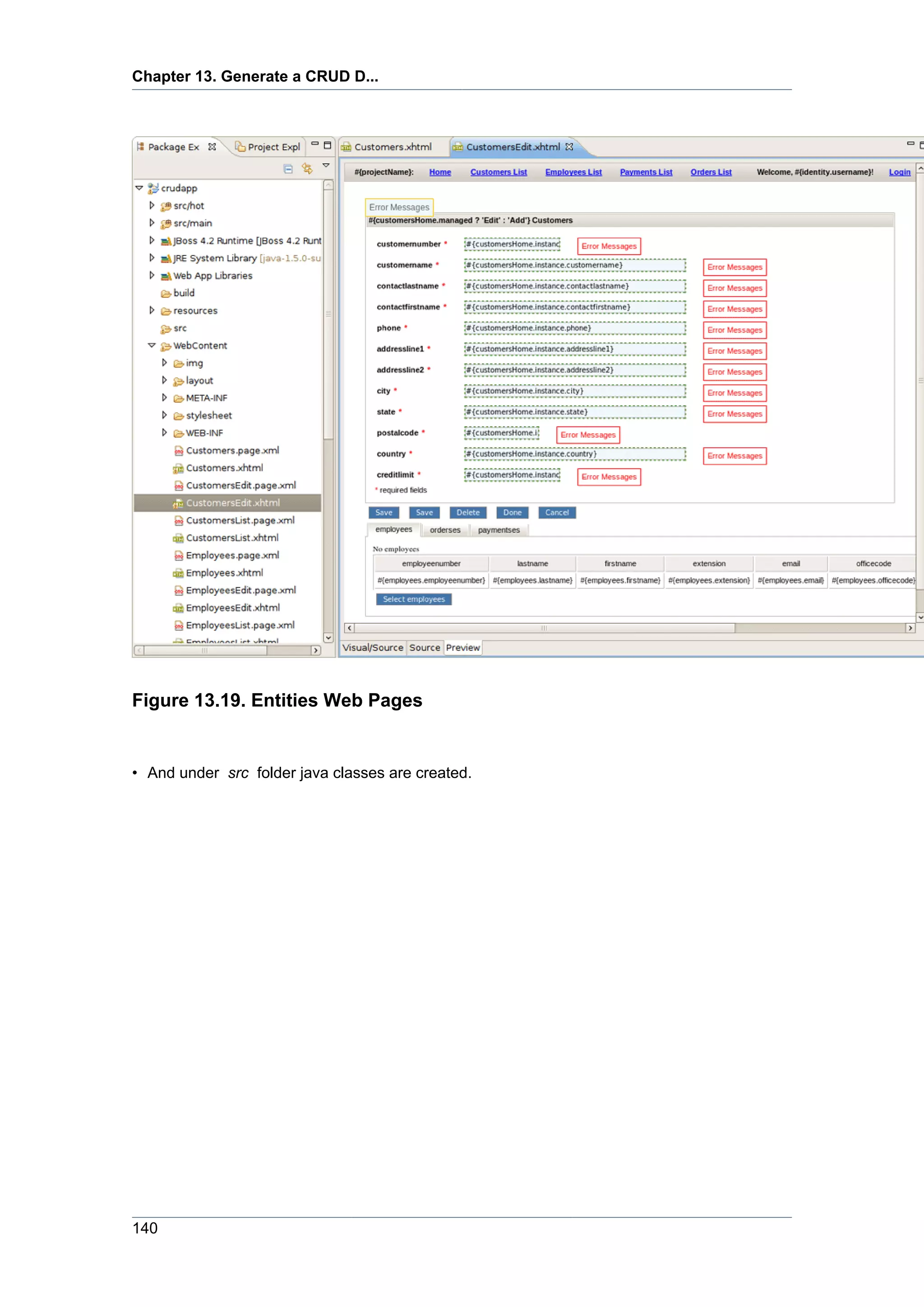Click the Employees List link
Viewport: 924px width, 1307px height.
[x=573, y=172]
